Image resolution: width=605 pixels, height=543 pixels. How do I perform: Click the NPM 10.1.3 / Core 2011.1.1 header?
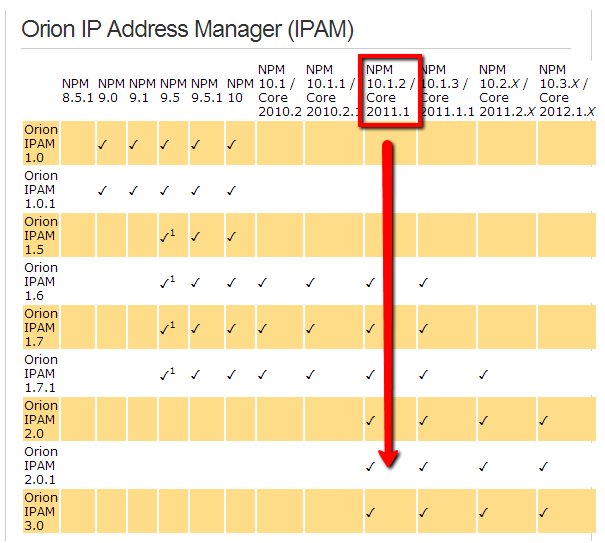(x=447, y=91)
